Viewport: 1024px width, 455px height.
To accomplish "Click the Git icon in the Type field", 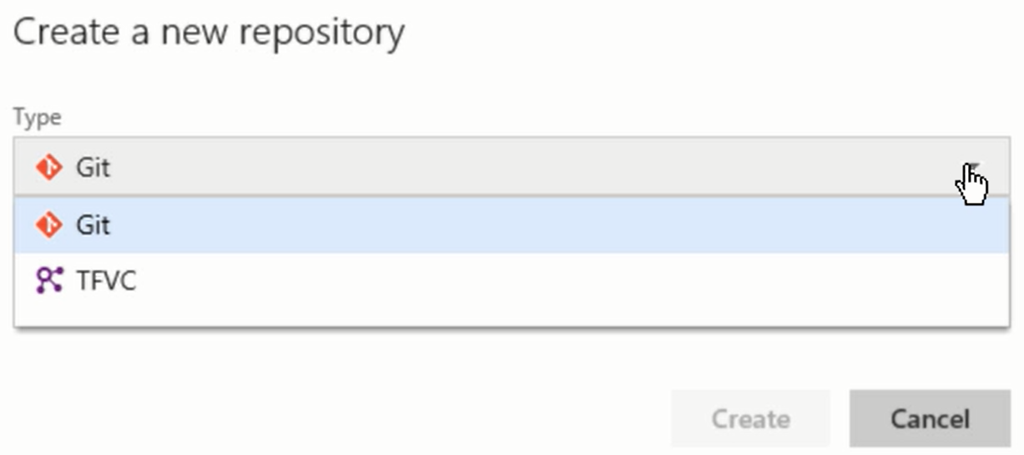I will pyautogui.click(x=49, y=168).
